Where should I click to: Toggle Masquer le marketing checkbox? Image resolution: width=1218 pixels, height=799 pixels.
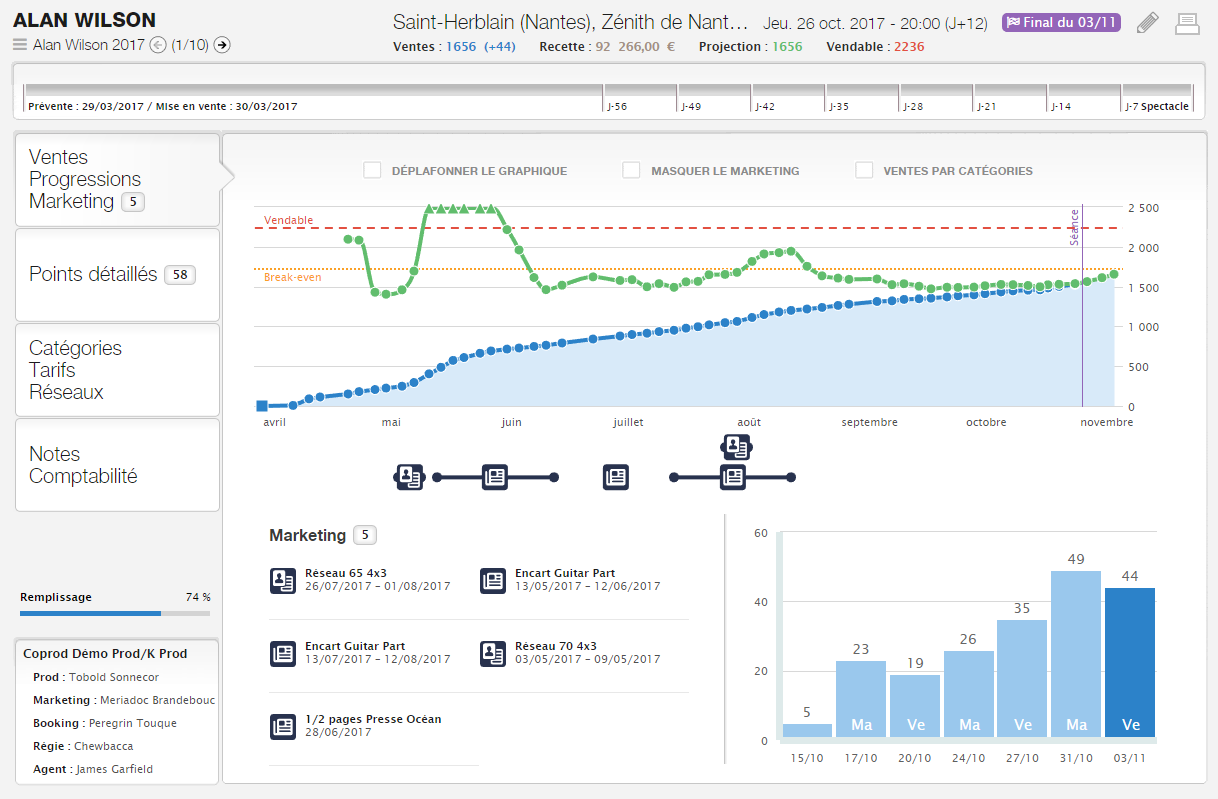631,171
